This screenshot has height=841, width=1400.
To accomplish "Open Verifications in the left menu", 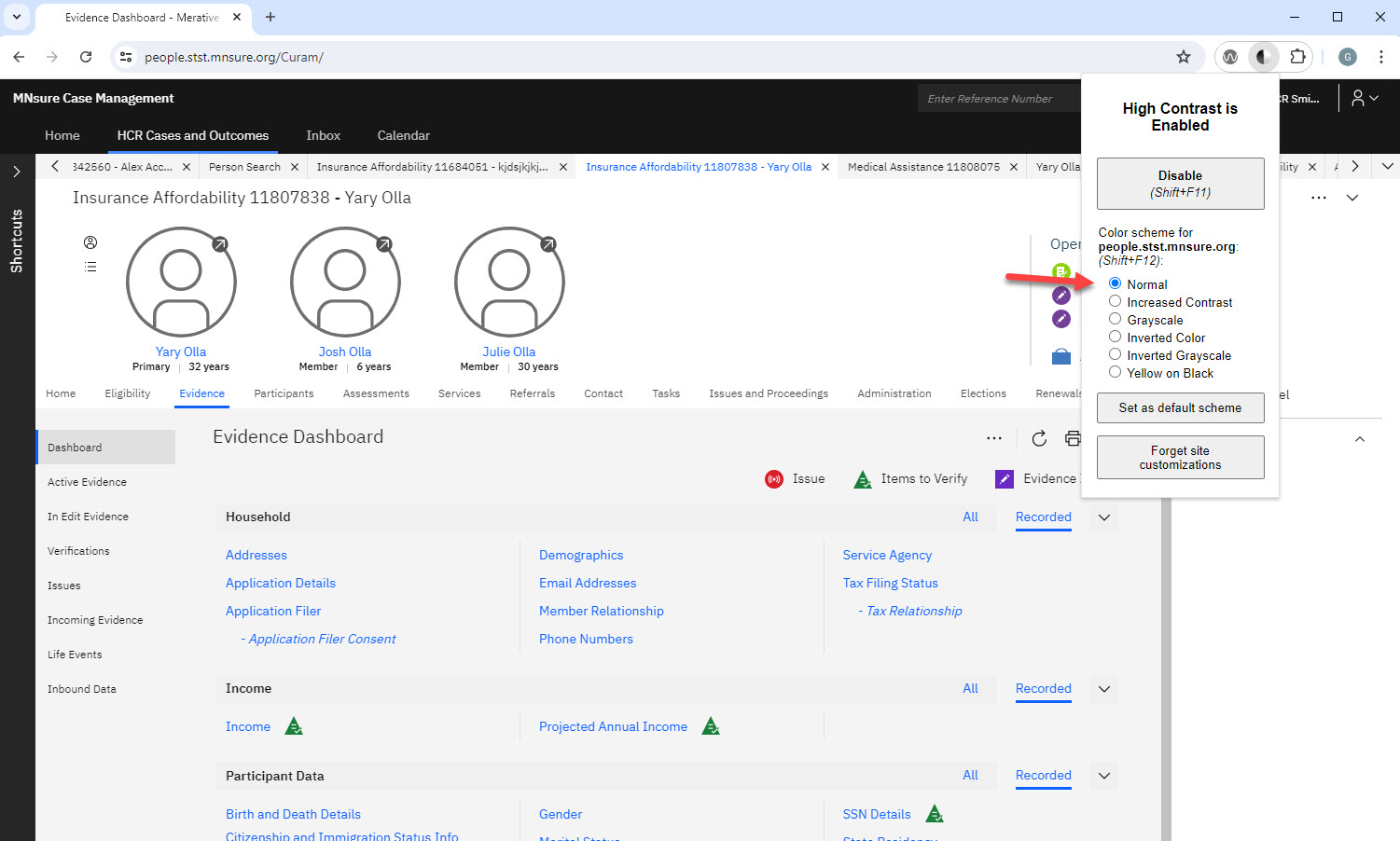I will pos(78,551).
